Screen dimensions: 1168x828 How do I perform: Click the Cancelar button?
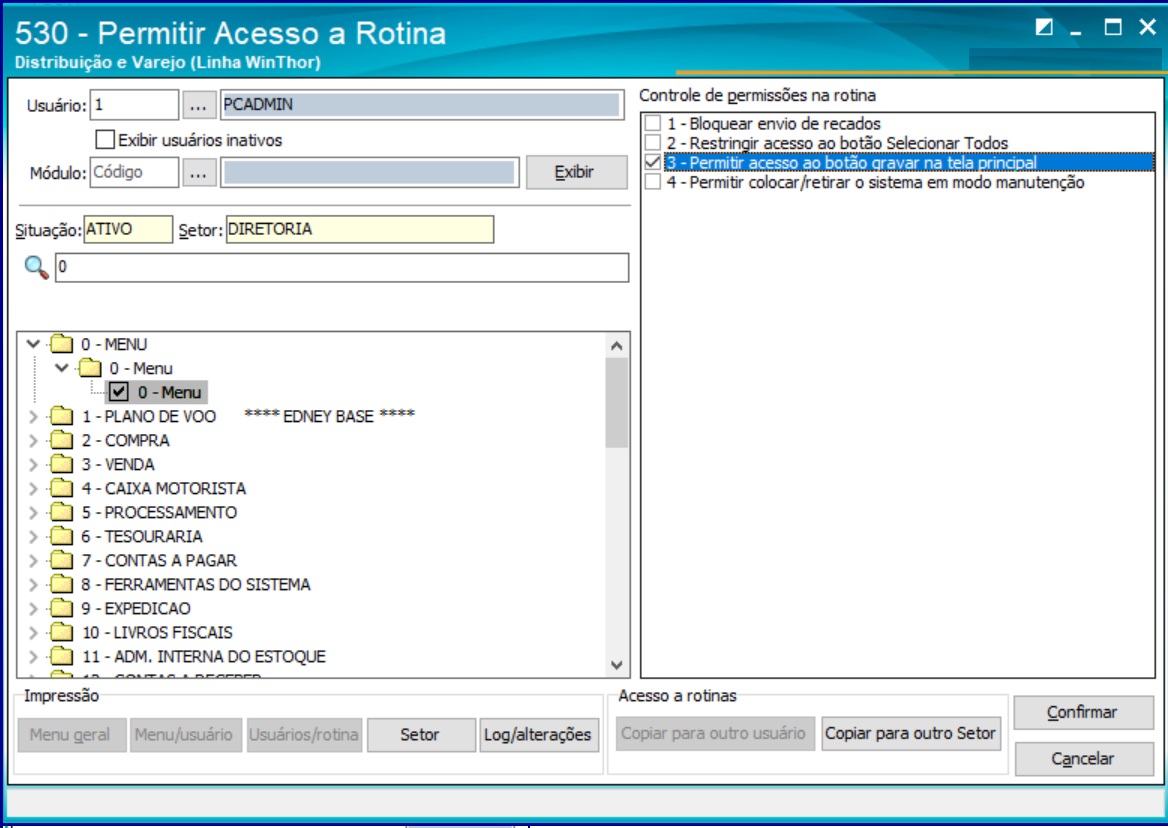[x=1083, y=759]
